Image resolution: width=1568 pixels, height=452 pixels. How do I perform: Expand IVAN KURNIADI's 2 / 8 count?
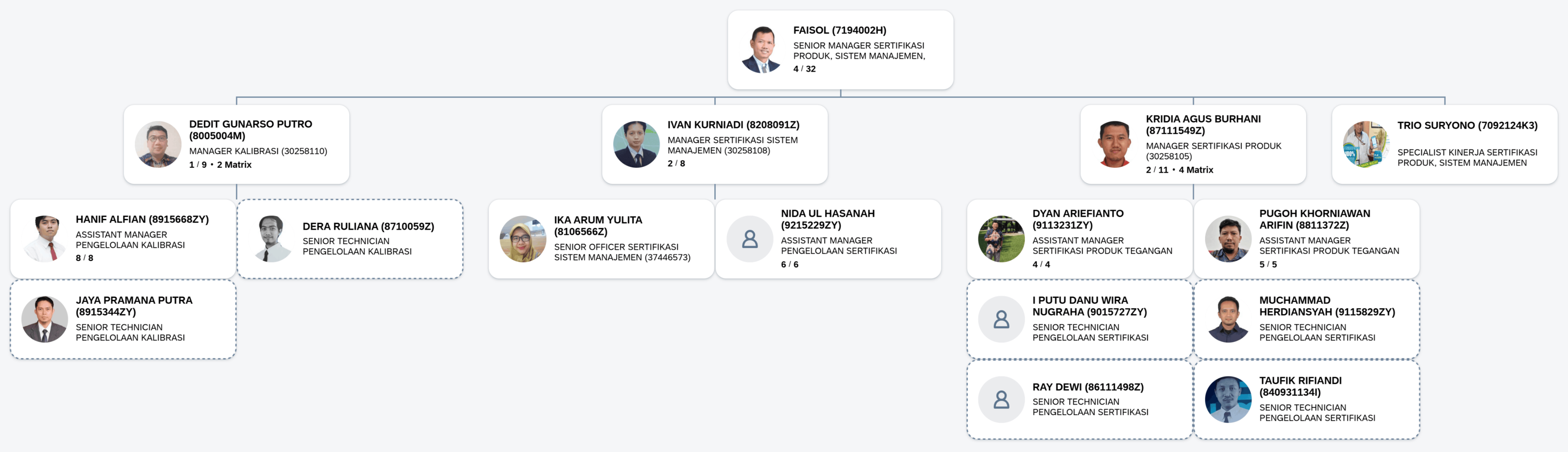point(676,164)
